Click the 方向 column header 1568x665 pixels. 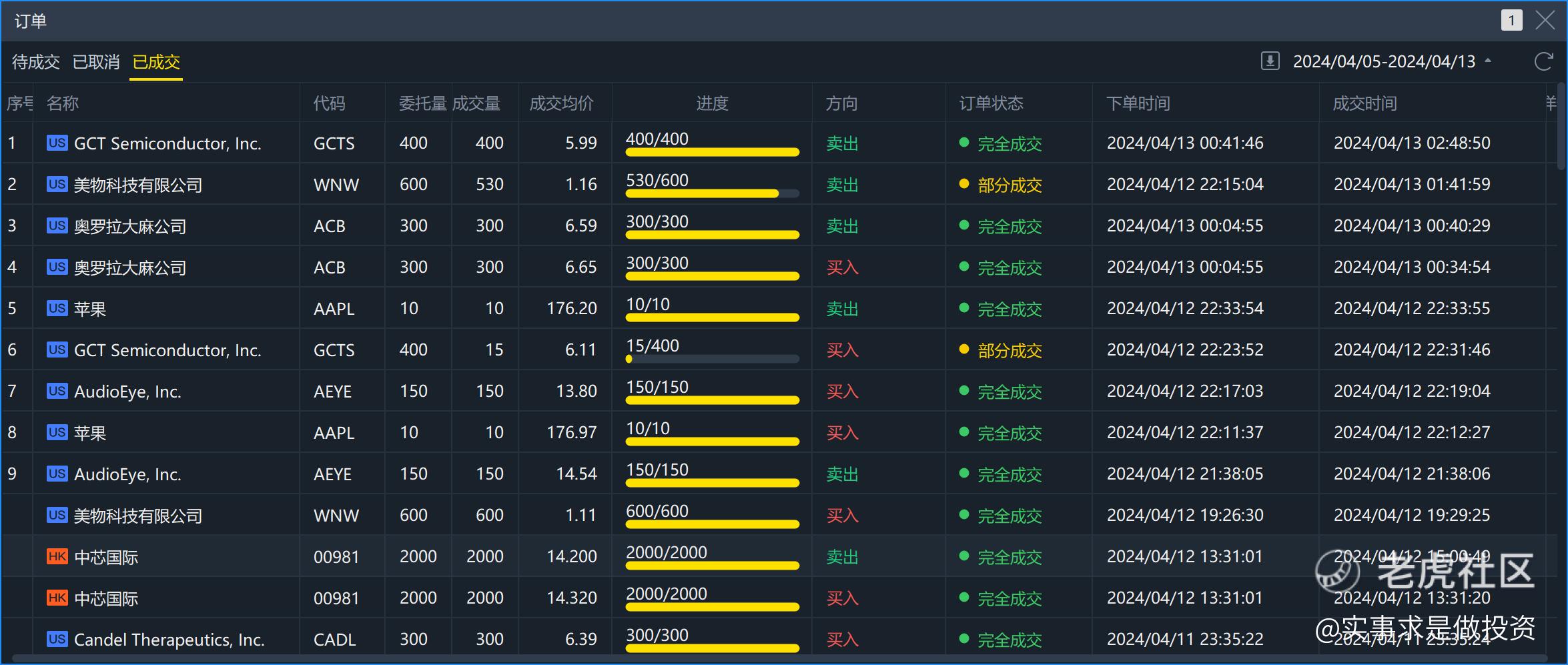pos(842,103)
